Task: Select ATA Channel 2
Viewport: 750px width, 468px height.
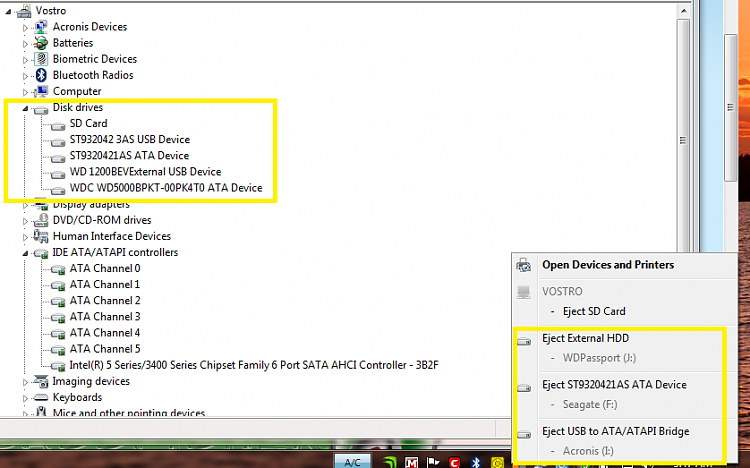Action: click(x=105, y=301)
